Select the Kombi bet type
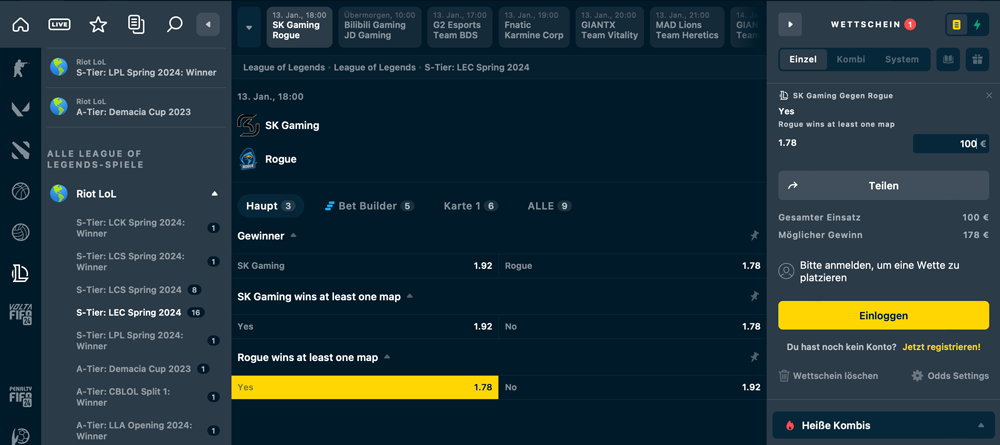This screenshot has width=1000, height=445. (x=850, y=59)
